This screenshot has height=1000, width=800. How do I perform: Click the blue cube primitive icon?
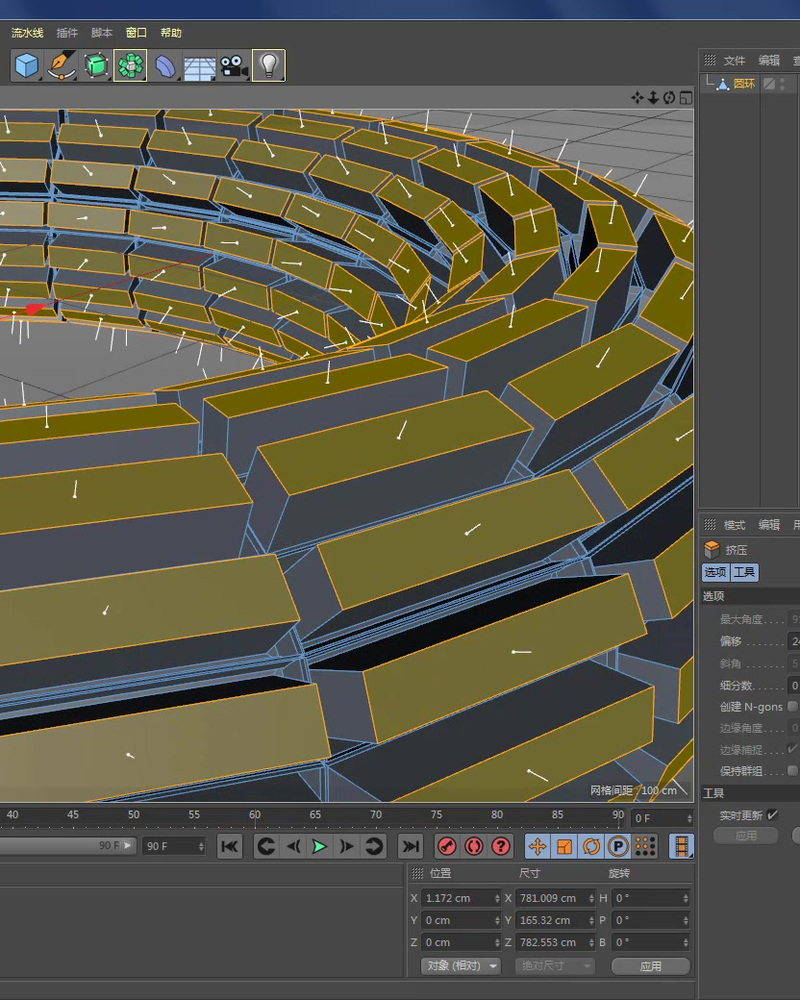(x=24, y=66)
